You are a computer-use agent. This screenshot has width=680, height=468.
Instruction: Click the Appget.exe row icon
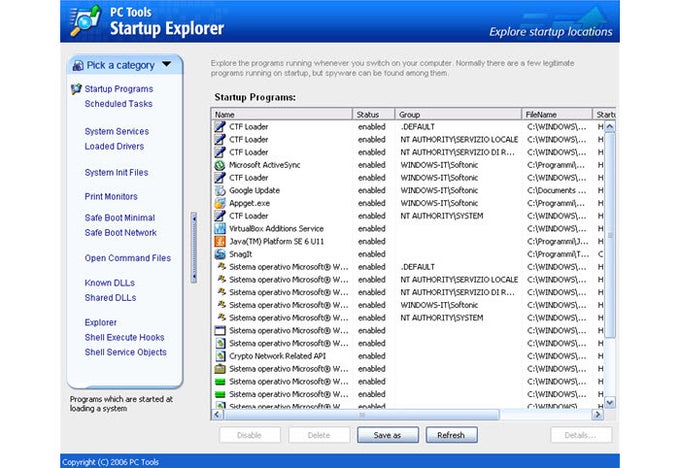pos(220,203)
